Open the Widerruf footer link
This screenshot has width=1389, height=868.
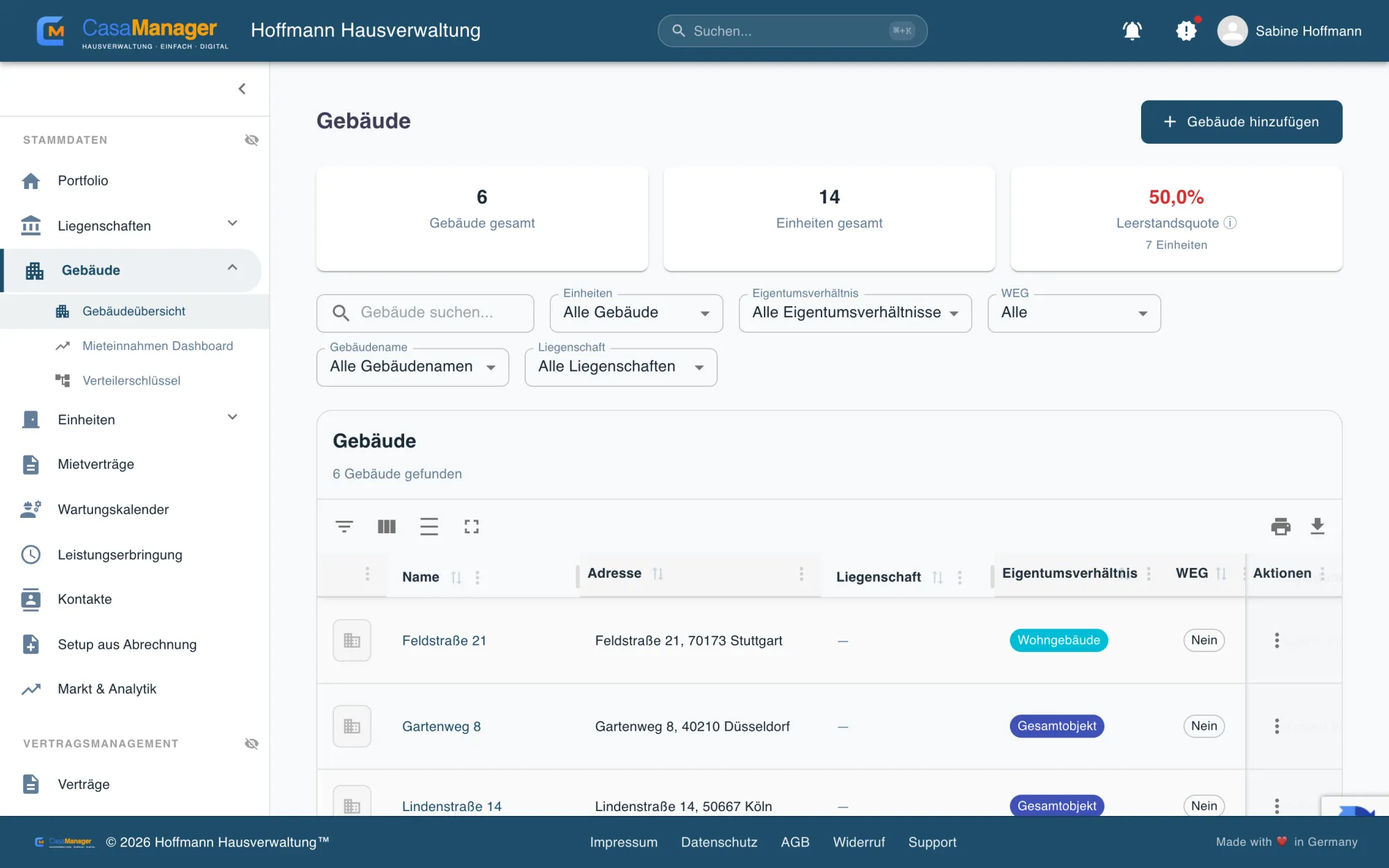859,842
